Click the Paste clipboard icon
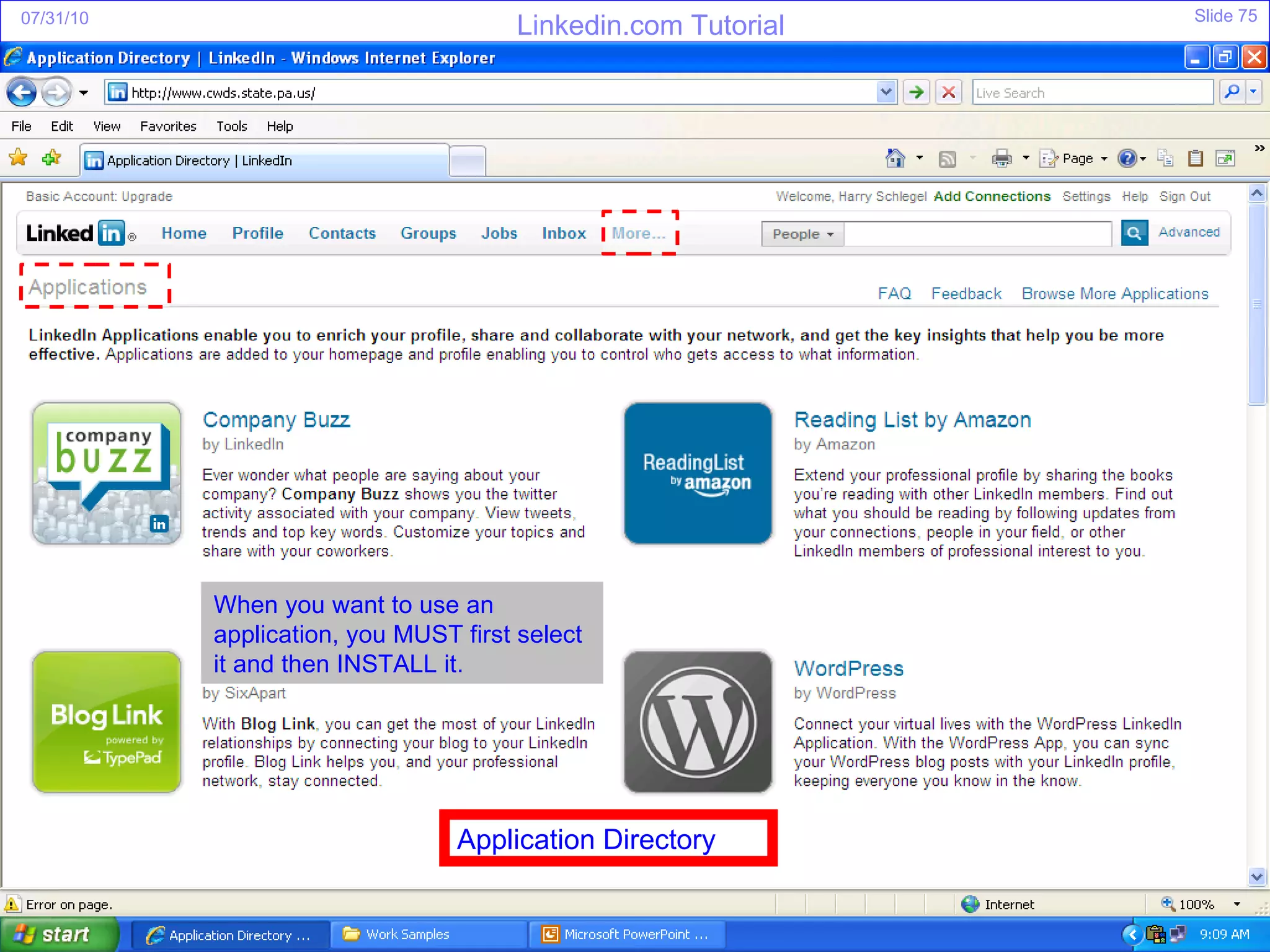The image size is (1270, 952). click(1196, 159)
